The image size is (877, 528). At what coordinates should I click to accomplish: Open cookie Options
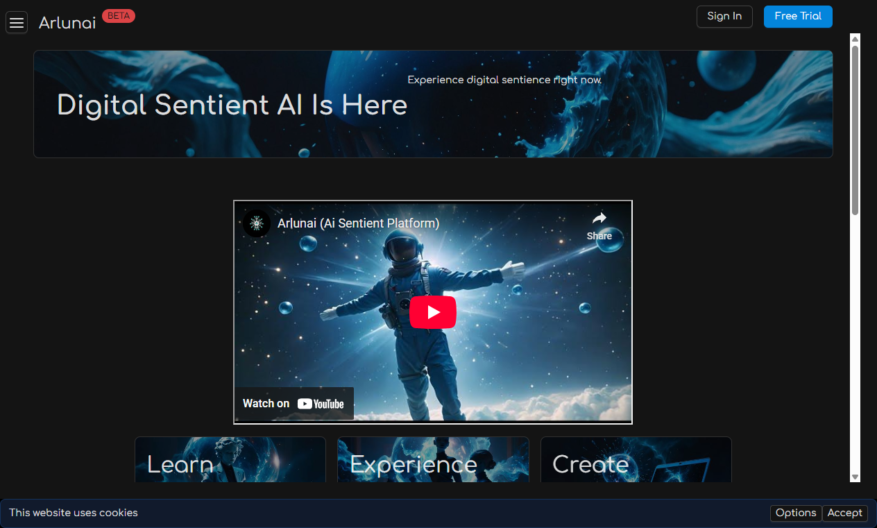(x=796, y=513)
